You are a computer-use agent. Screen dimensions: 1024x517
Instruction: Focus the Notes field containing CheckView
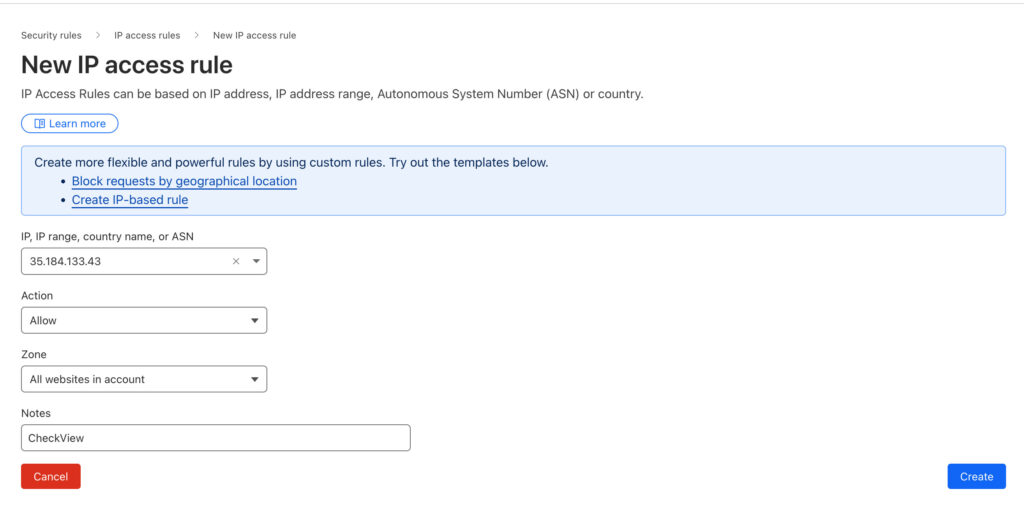pos(215,438)
